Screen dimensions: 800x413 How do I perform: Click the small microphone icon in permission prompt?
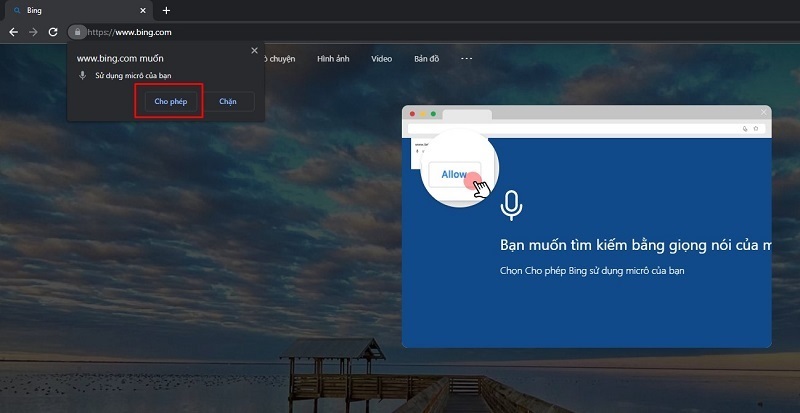pos(83,76)
